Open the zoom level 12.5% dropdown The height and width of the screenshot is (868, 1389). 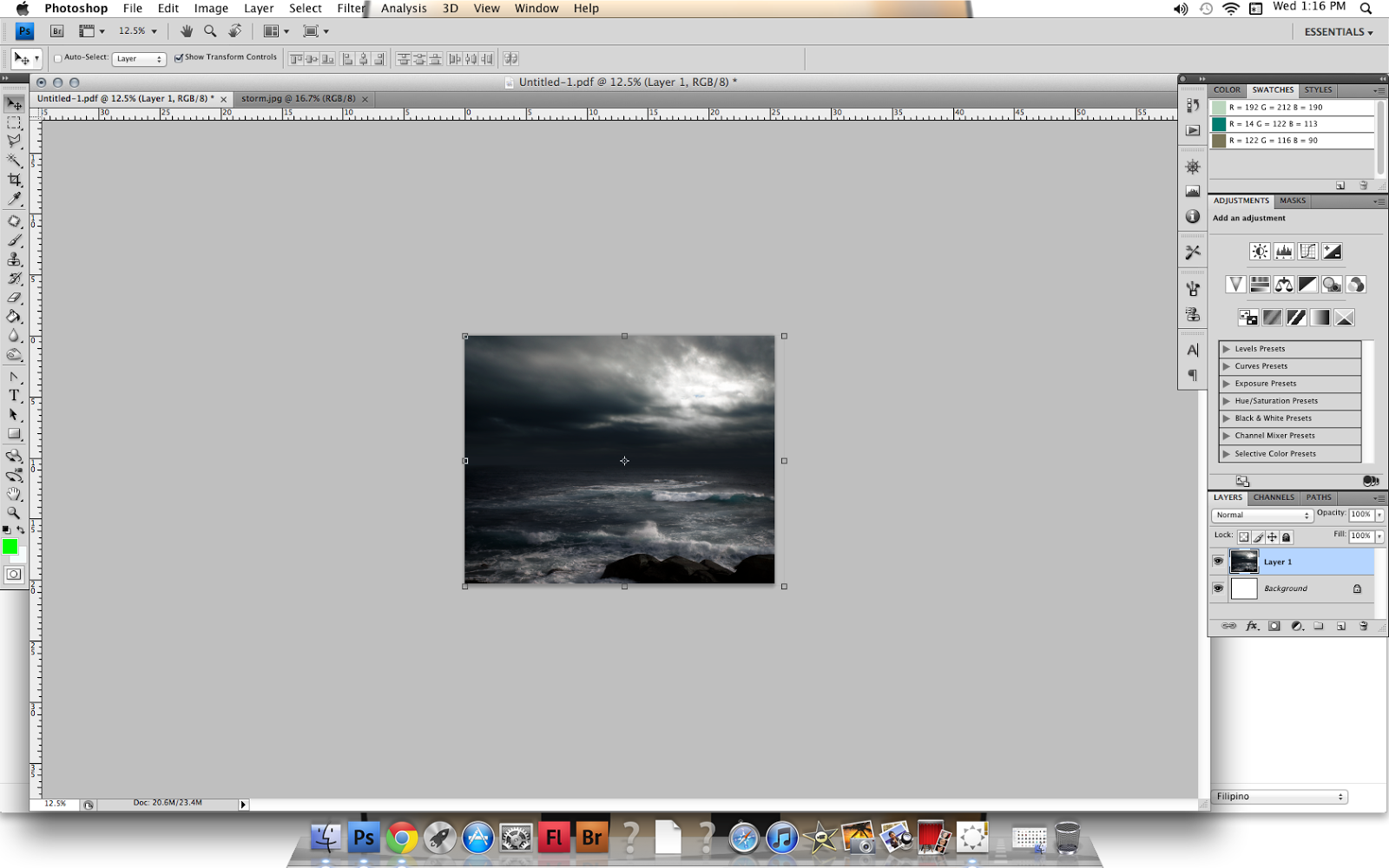coord(155,31)
